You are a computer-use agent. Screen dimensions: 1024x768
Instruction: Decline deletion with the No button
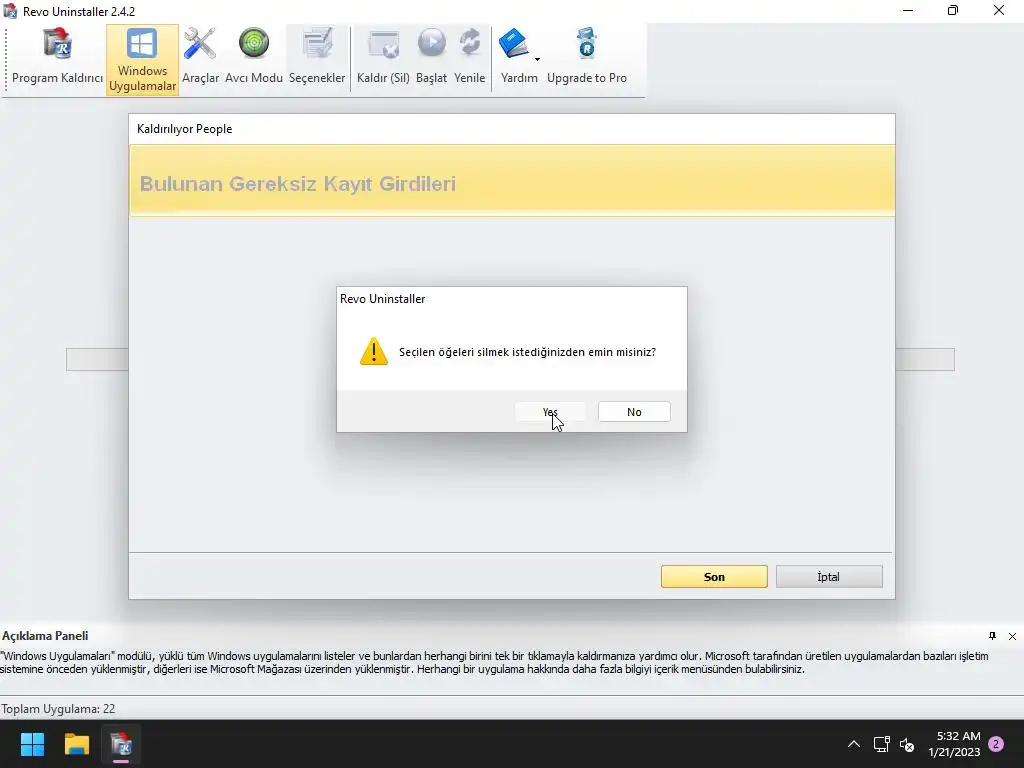tap(634, 412)
